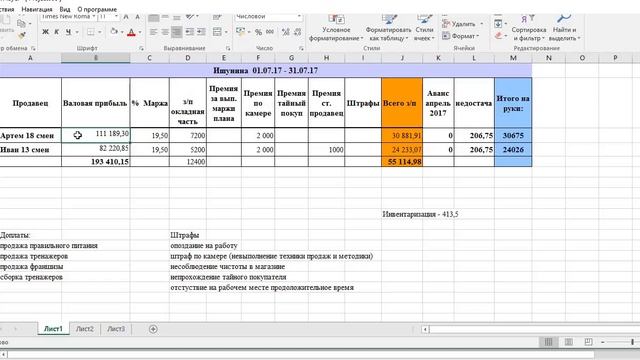The width and height of the screenshot is (640, 360).
Task: Toggle Italic (К) formatting
Action: pos(57,32)
